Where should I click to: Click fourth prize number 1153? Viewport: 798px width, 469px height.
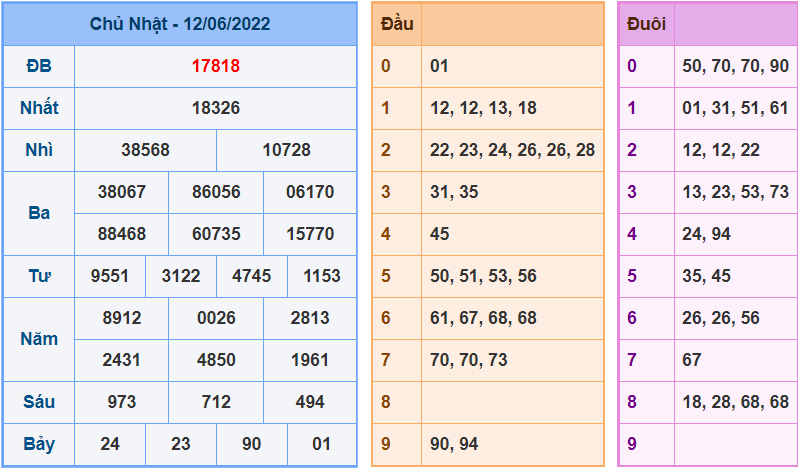[322, 276]
